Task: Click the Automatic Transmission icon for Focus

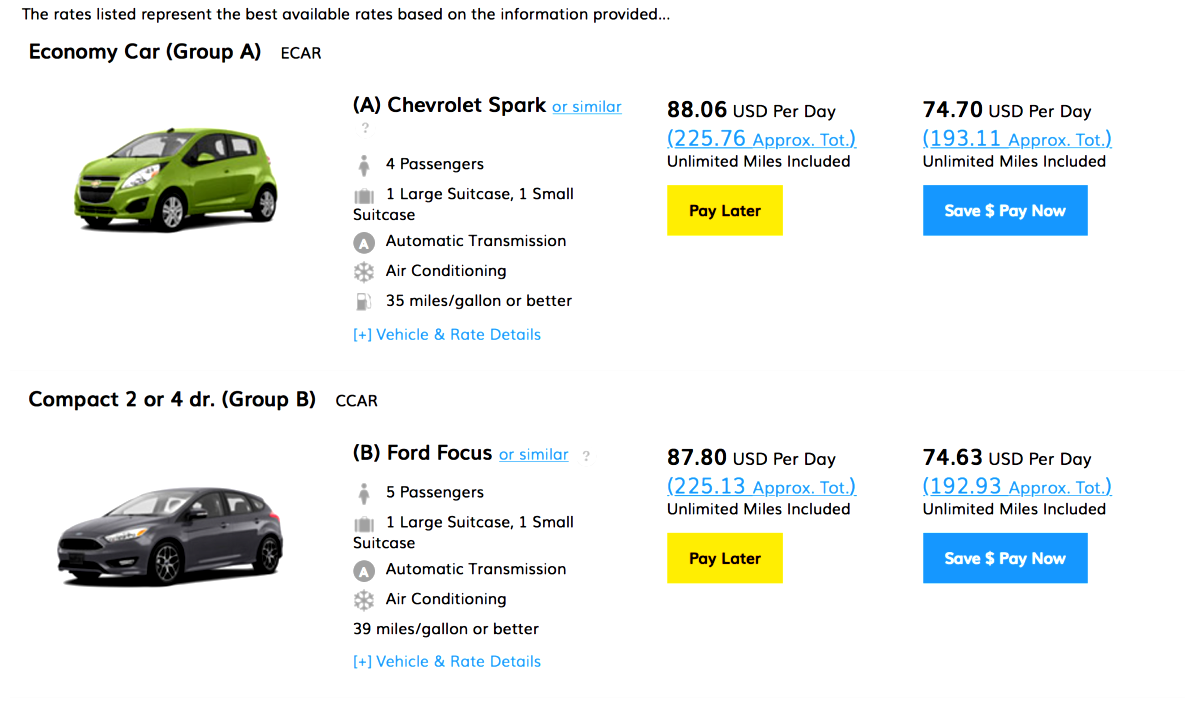Action: (x=364, y=569)
